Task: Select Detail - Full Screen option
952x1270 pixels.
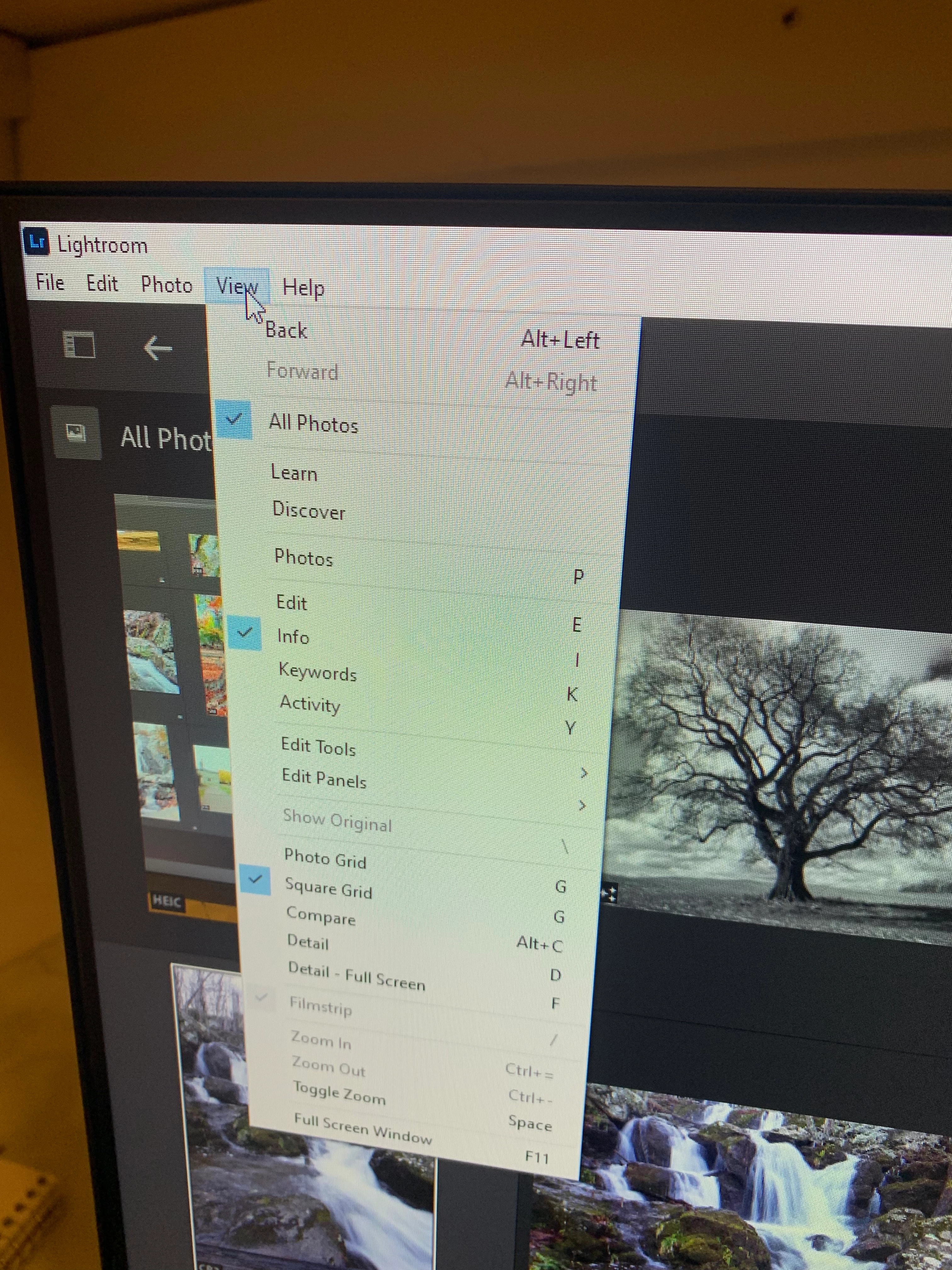Action: pos(356,976)
